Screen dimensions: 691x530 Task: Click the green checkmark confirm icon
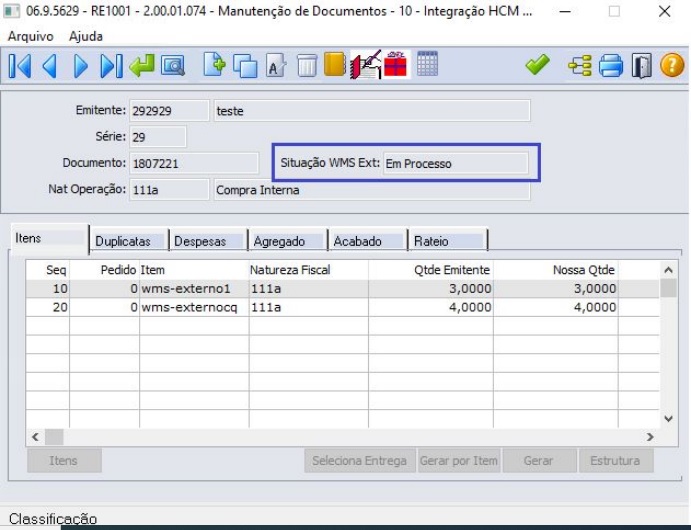537,64
